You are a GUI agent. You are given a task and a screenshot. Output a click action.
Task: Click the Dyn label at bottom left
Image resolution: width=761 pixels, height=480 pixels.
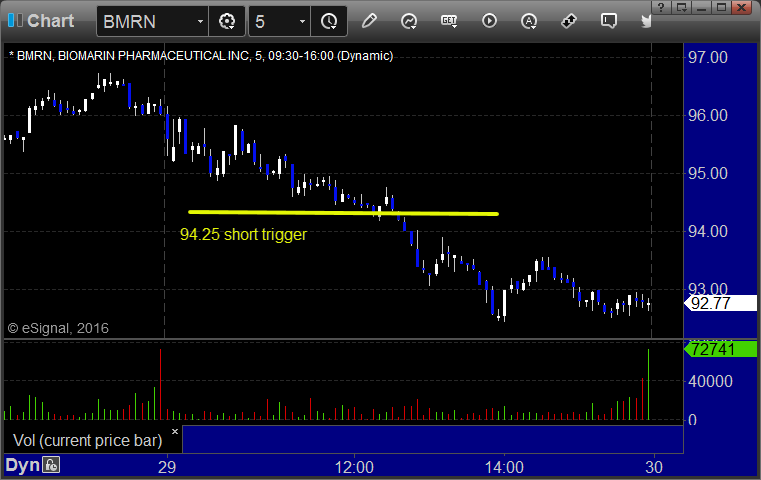[x=22, y=465]
